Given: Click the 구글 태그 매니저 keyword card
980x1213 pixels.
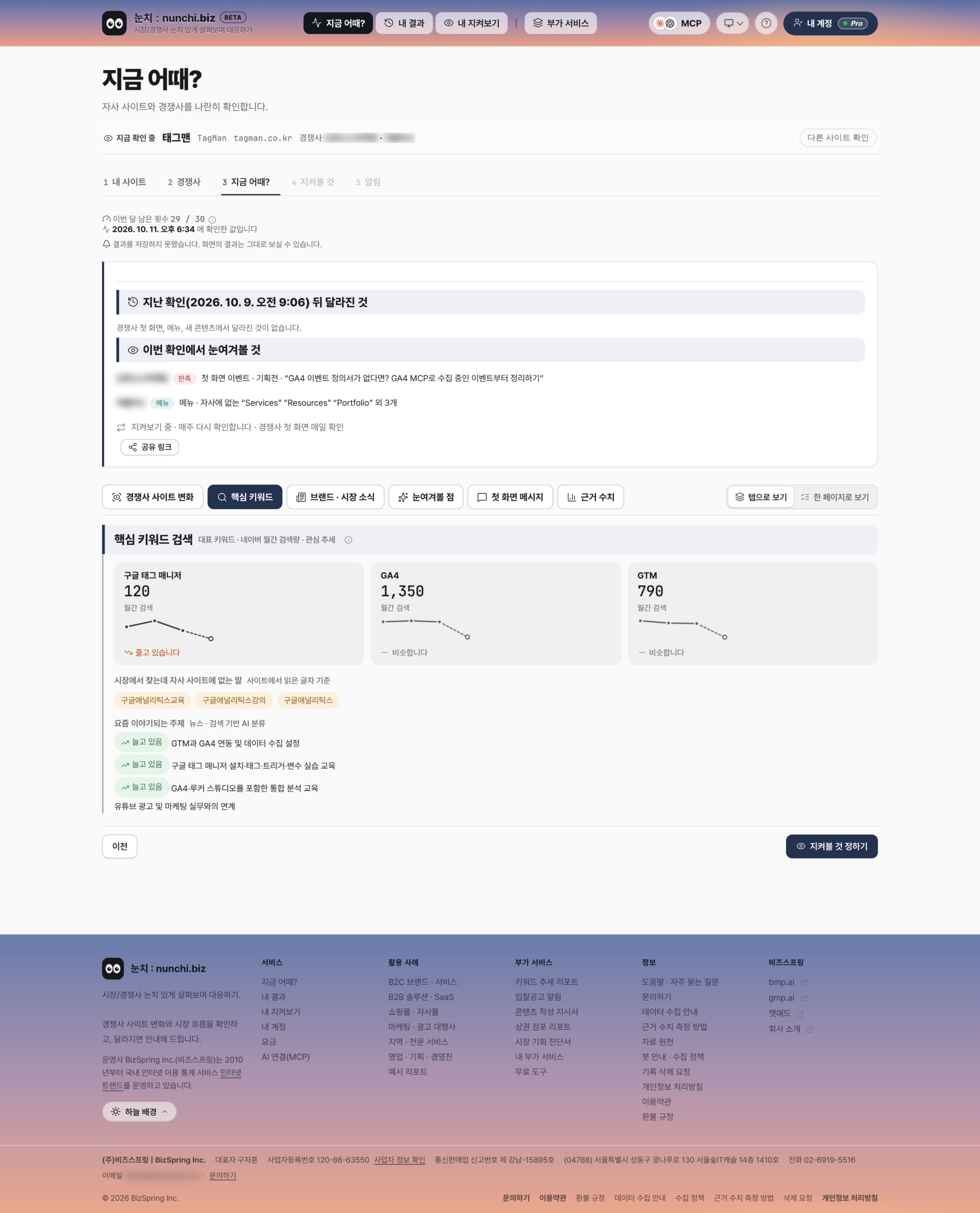Looking at the screenshot, I should [x=239, y=613].
